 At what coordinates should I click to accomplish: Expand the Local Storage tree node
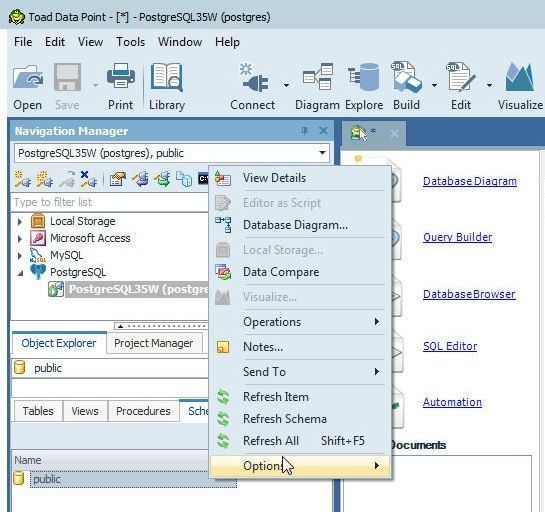20,221
